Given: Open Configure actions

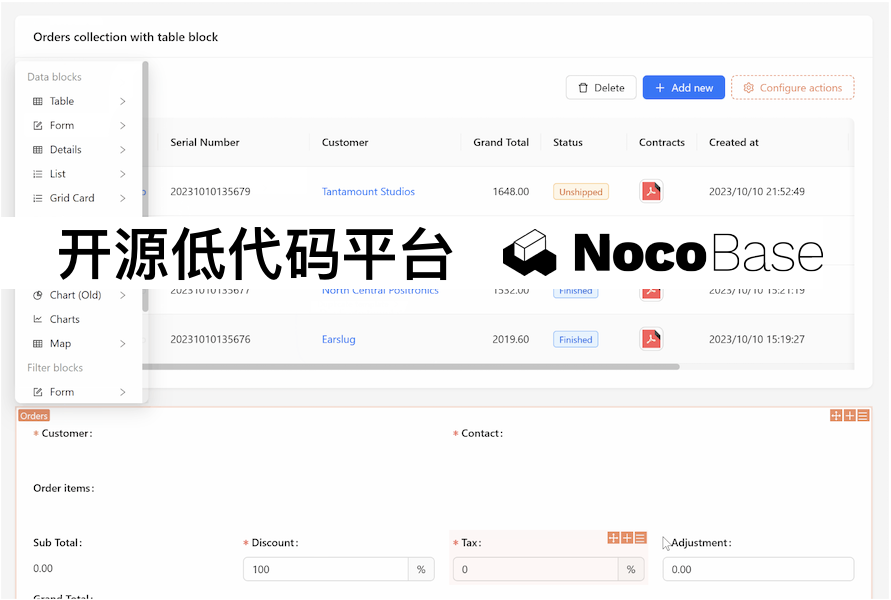Looking at the screenshot, I should click(793, 88).
